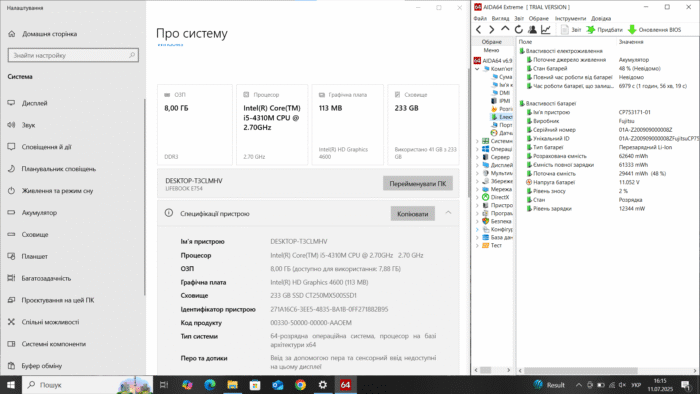Image resolution: width=700 pixels, height=394 pixels.
Task: Open the Звіт report toolbar button
Action: pyautogui.click(x=571, y=29)
